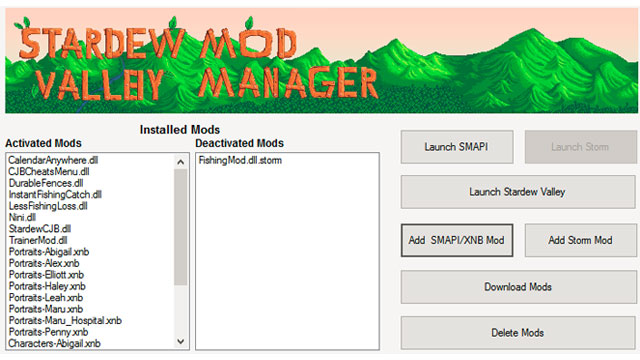
Task: Click the grayed-out Launch Storm button
Action: (580, 147)
